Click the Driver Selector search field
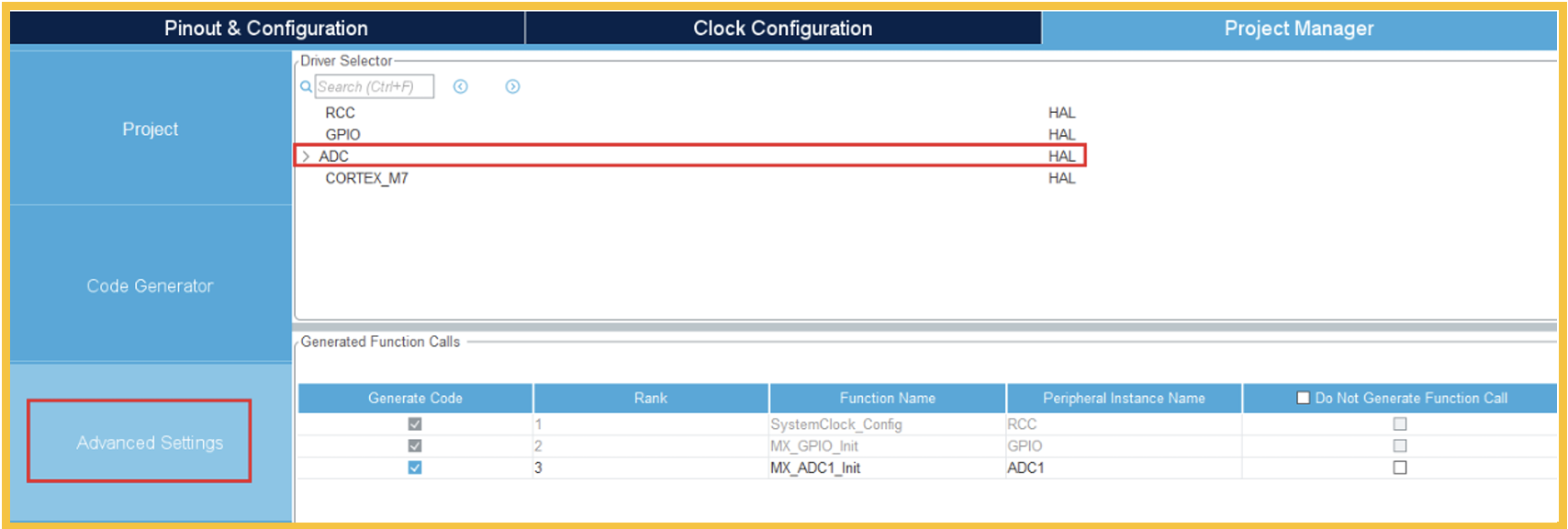 [374, 87]
